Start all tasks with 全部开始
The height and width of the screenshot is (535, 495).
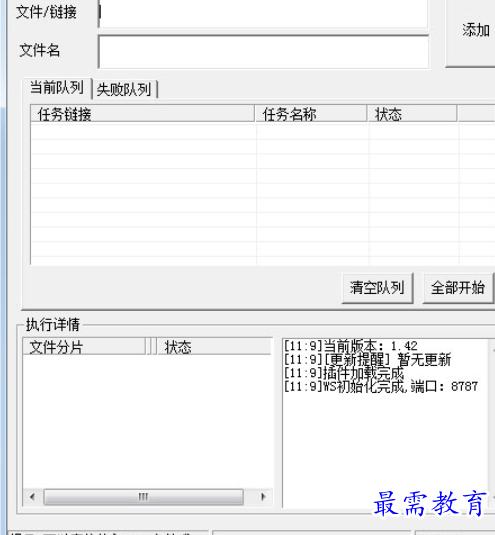(x=458, y=288)
